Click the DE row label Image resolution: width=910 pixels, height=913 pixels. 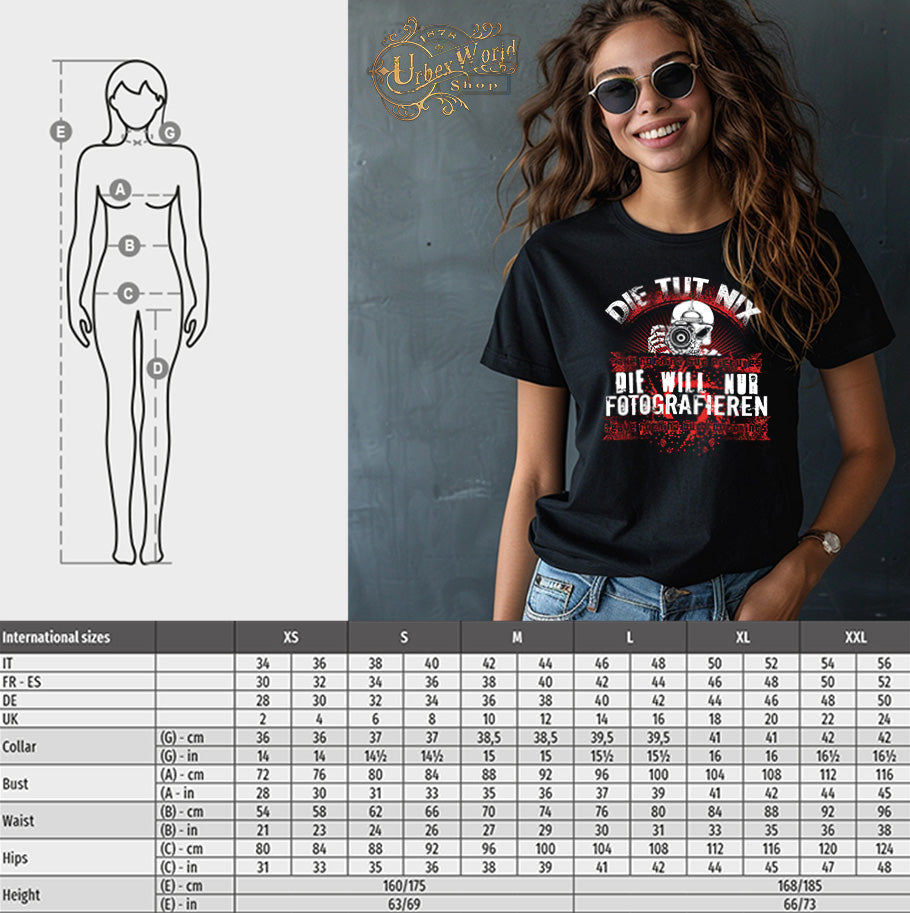point(9,700)
